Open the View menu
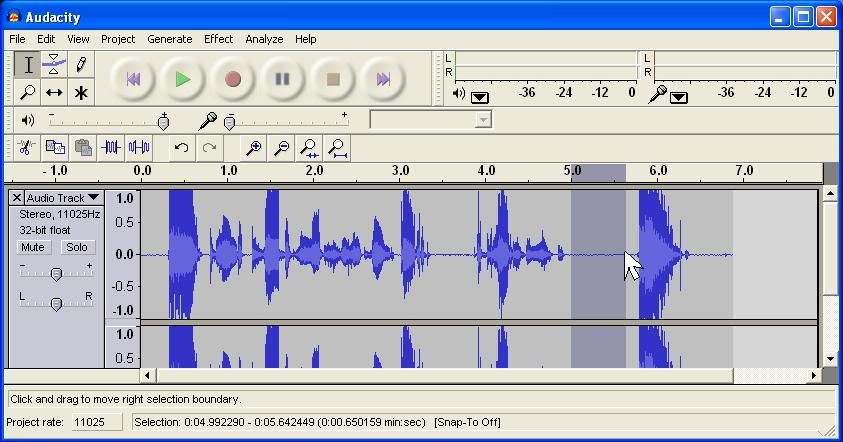Screen dimensions: 843x442 pyautogui.click(x=78, y=39)
